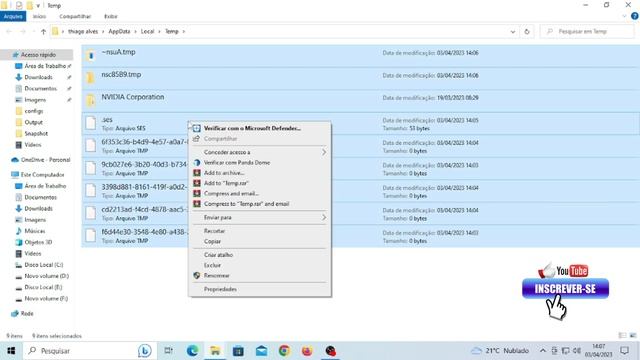Open Task View on the taskbar
Viewport: 640px width, 360px height.
point(168,351)
